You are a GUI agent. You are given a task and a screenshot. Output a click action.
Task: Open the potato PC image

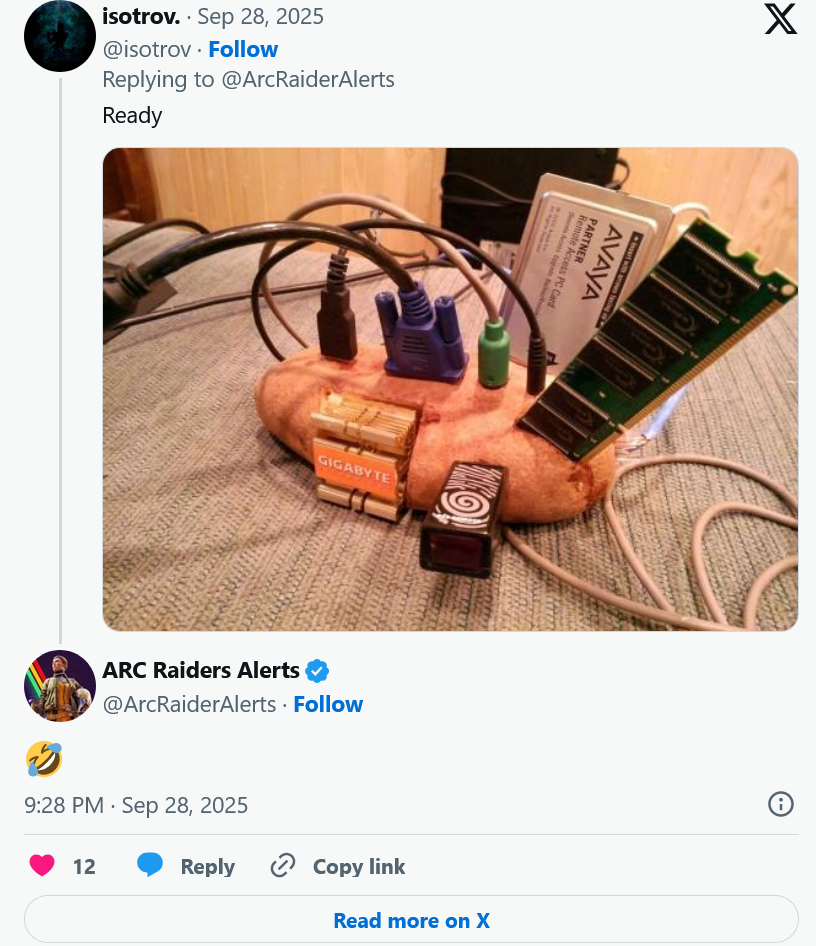coord(450,389)
